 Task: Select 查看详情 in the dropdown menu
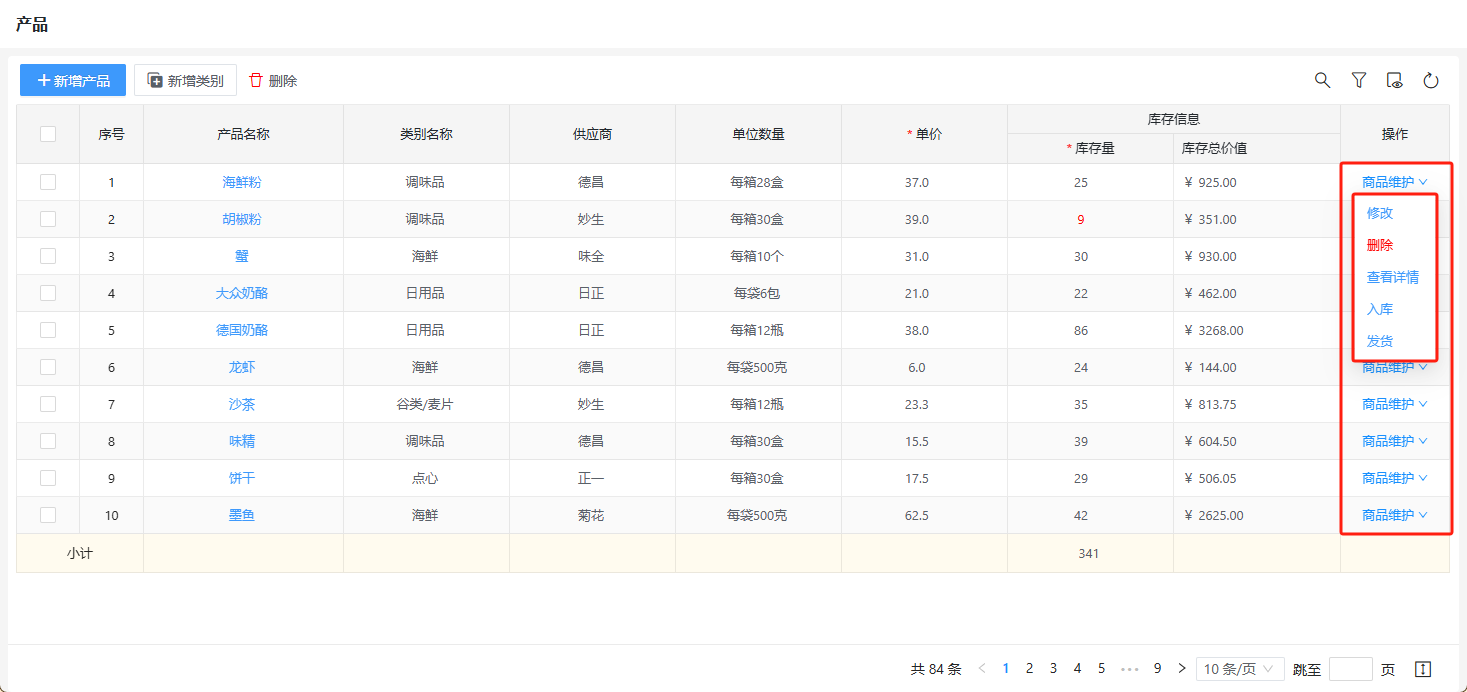click(1392, 277)
